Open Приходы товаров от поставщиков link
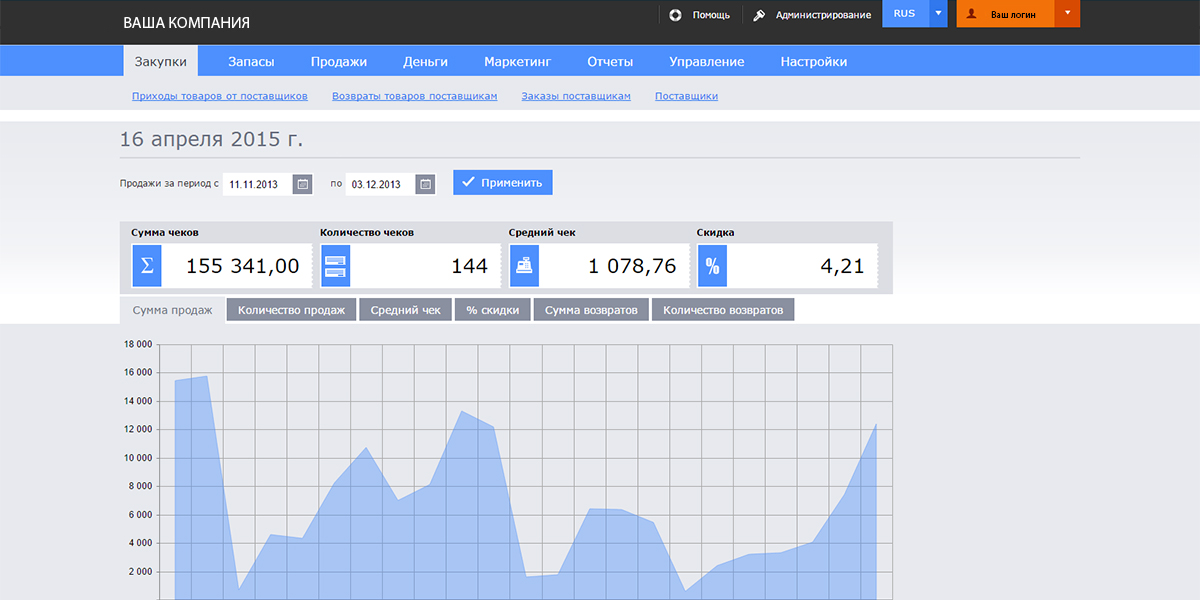The image size is (1200, 600). point(219,96)
